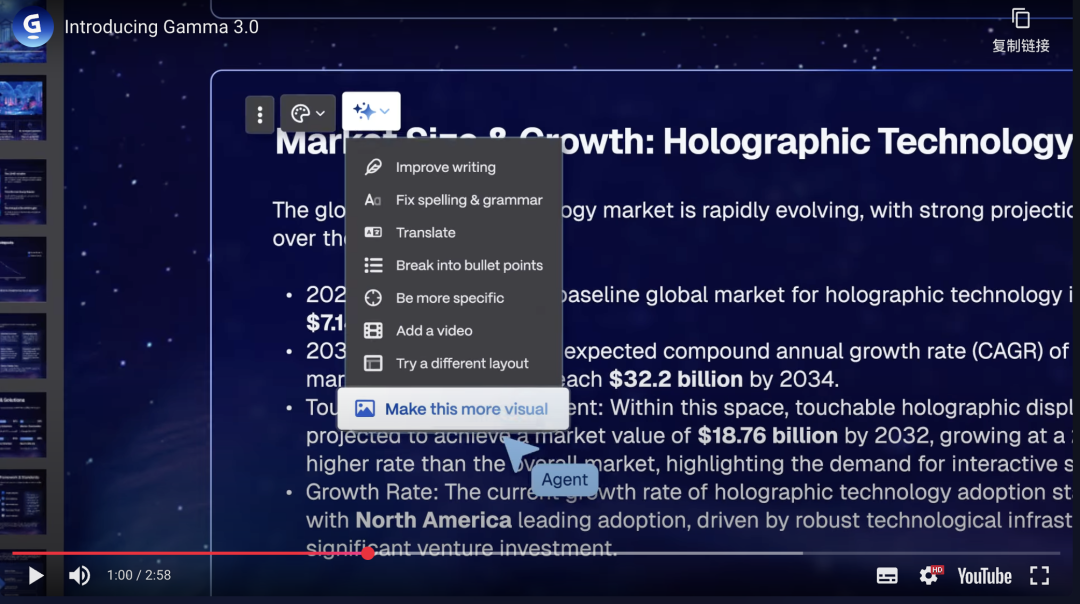Select Improve writing from the menu
The height and width of the screenshot is (604, 1080).
click(445, 167)
